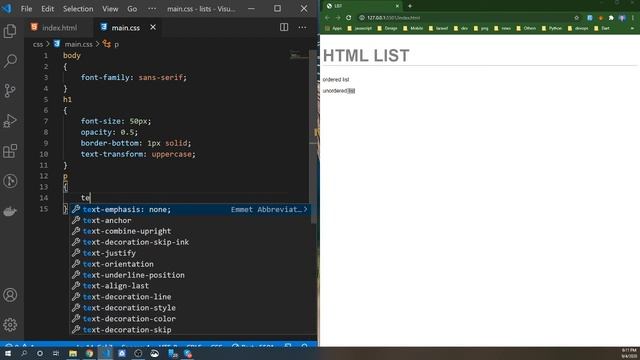Open the javascript bookmarks folder
The width and height of the screenshot is (640, 360).
click(x=360, y=28)
